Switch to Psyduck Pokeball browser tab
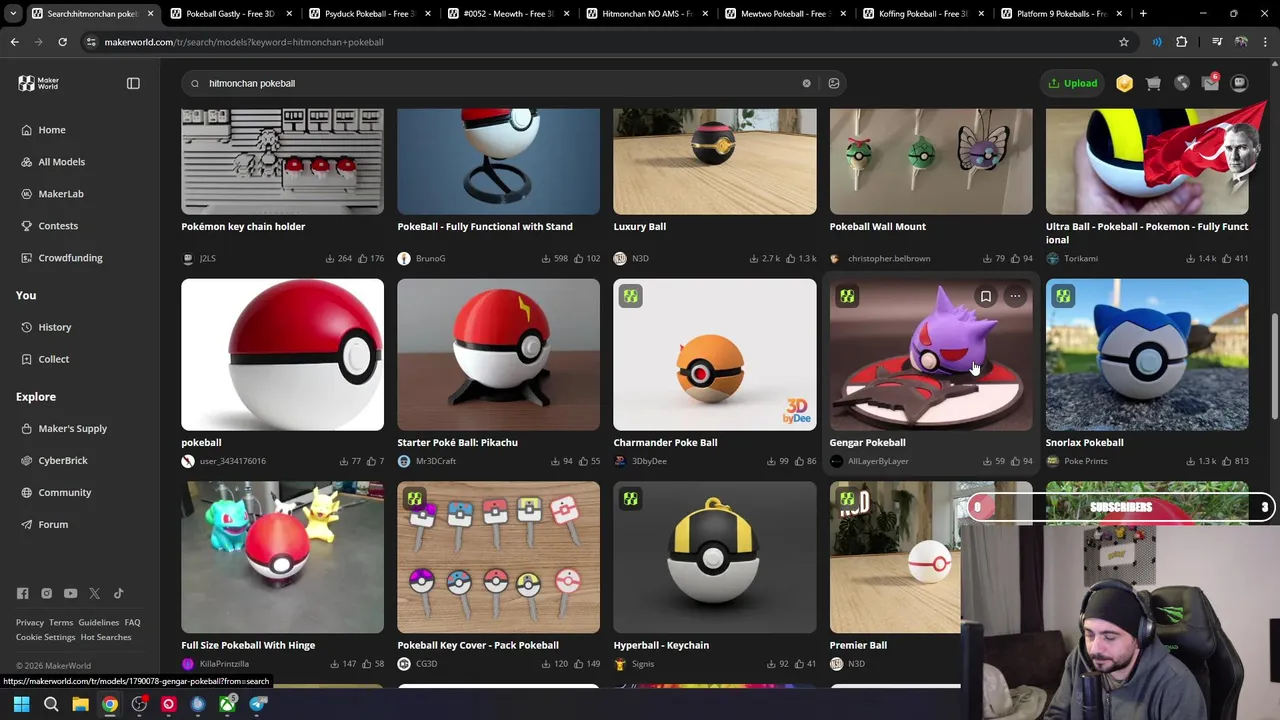This screenshot has height=720, width=1280. coord(368,14)
